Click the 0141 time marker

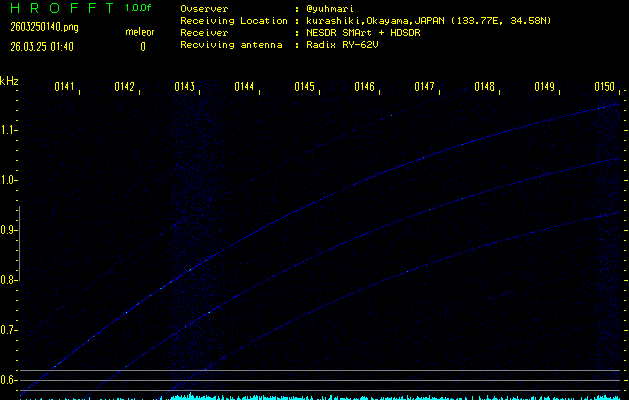pos(64,87)
